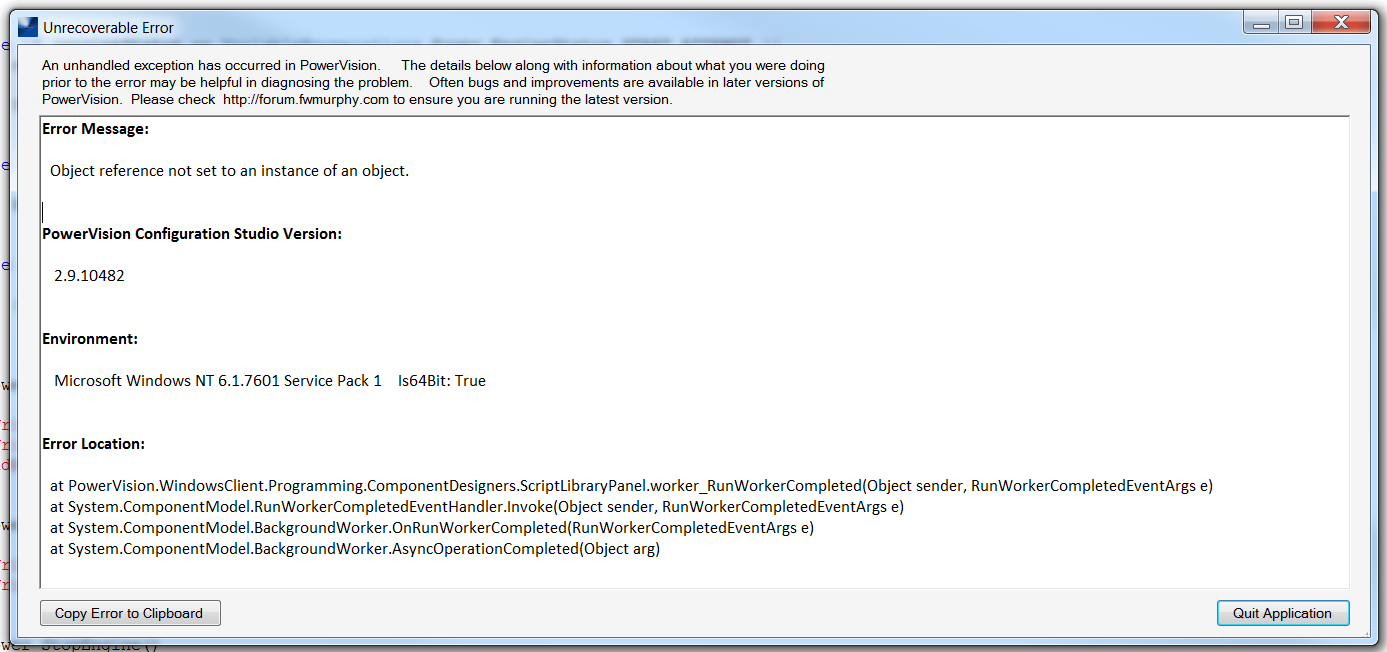This screenshot has height=652, width=1387.
Task: Click the Is64Bit: True text
Action: coord(441,381)
